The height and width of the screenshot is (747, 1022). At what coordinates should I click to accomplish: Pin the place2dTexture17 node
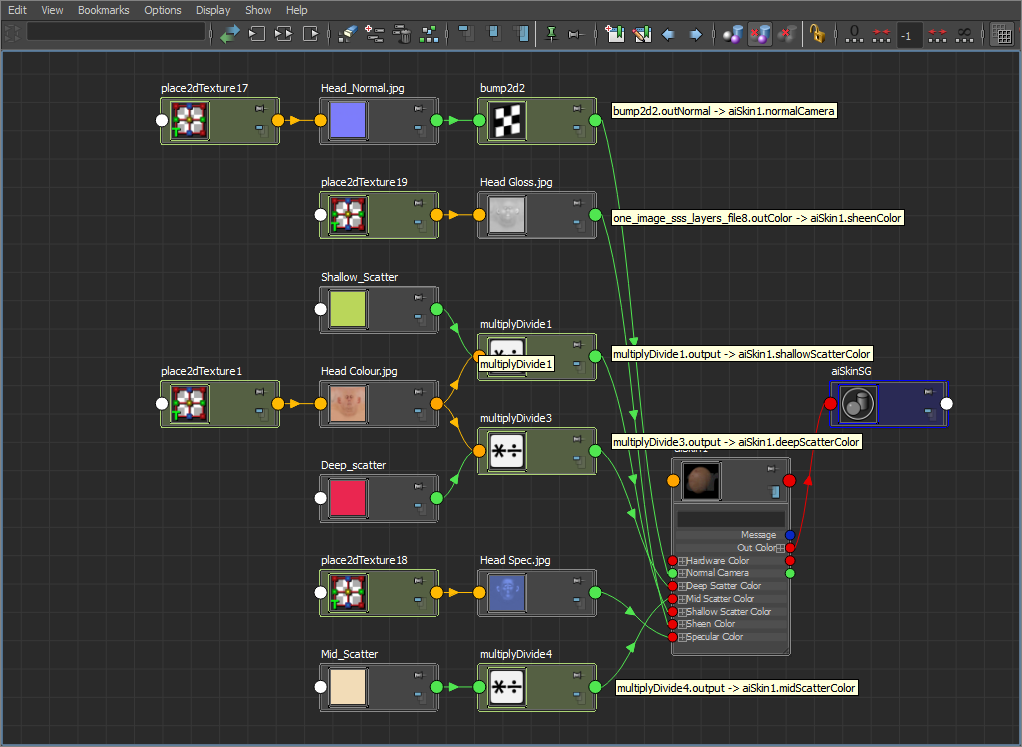pyautogui.click(x=261, y=109)
